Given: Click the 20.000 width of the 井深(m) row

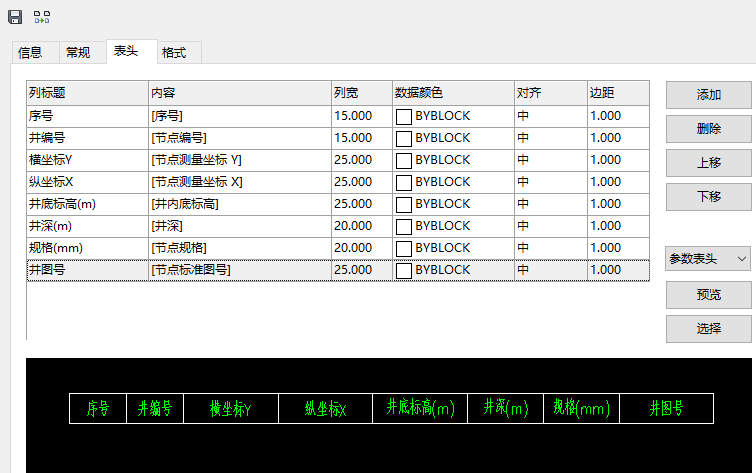Looking at the screenshot, I should tap(362, 226).
